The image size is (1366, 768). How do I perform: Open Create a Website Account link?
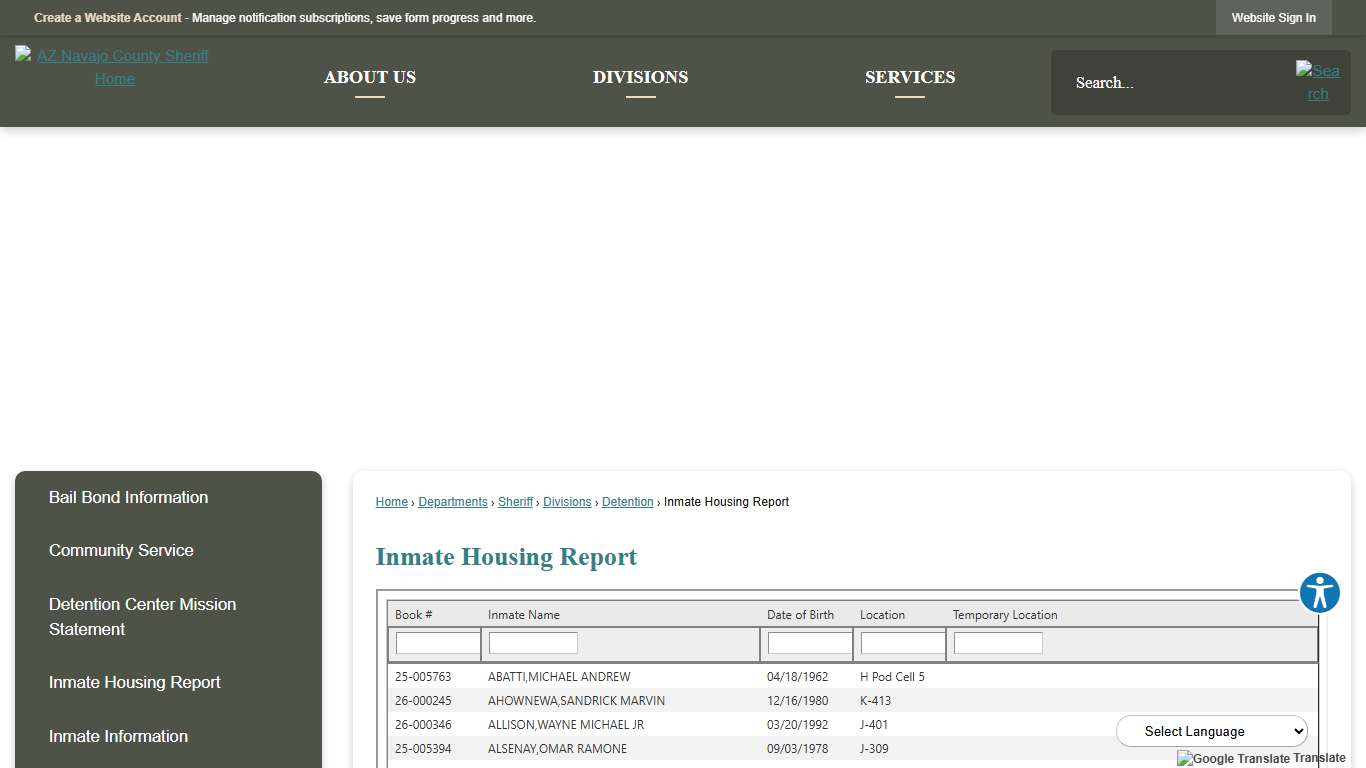pos(107,17)
